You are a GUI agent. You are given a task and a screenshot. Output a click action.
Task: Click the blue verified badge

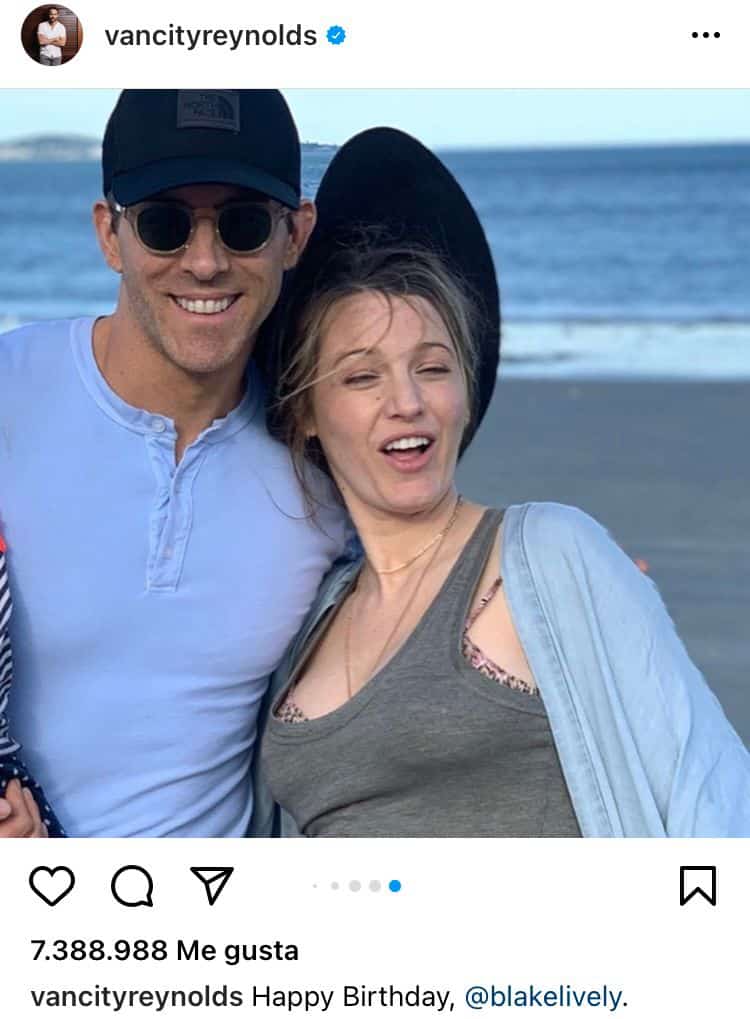tap(336, 35)
